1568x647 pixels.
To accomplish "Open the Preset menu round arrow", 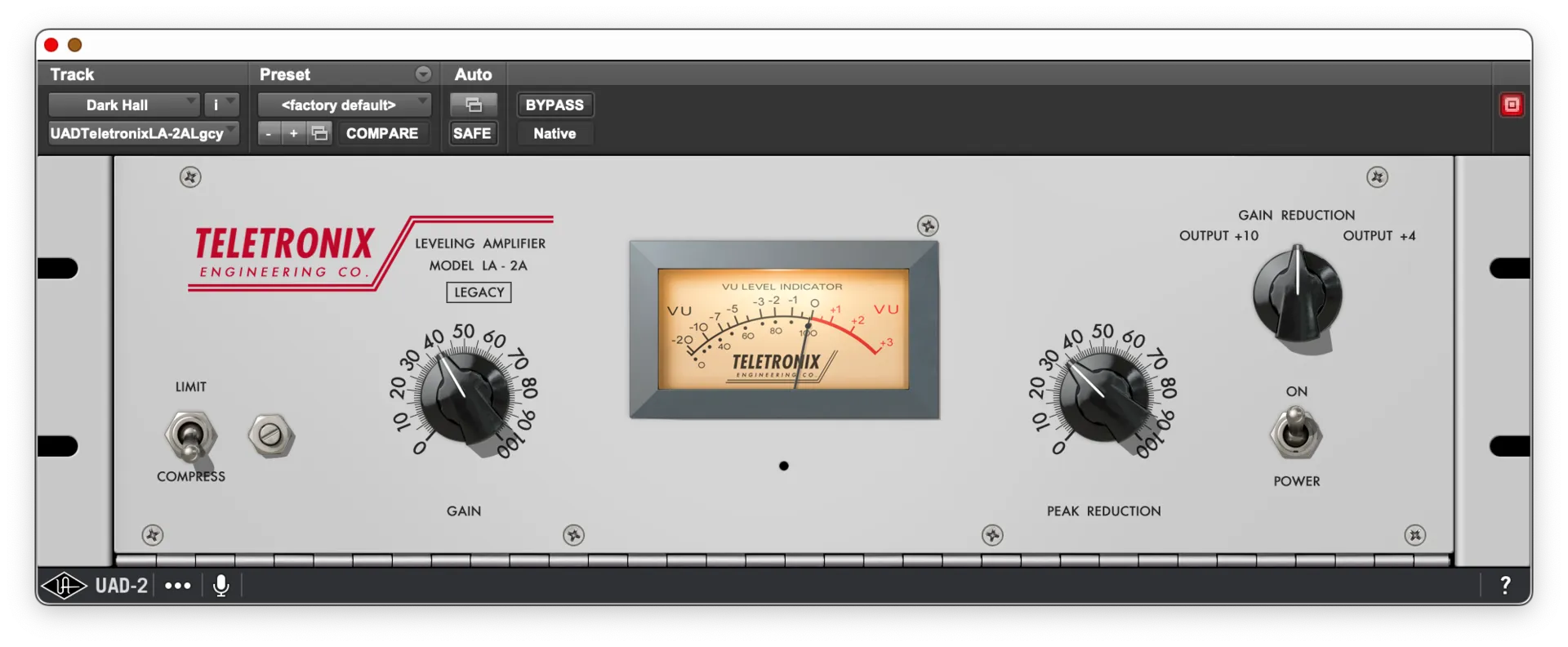I will [423, 74].
